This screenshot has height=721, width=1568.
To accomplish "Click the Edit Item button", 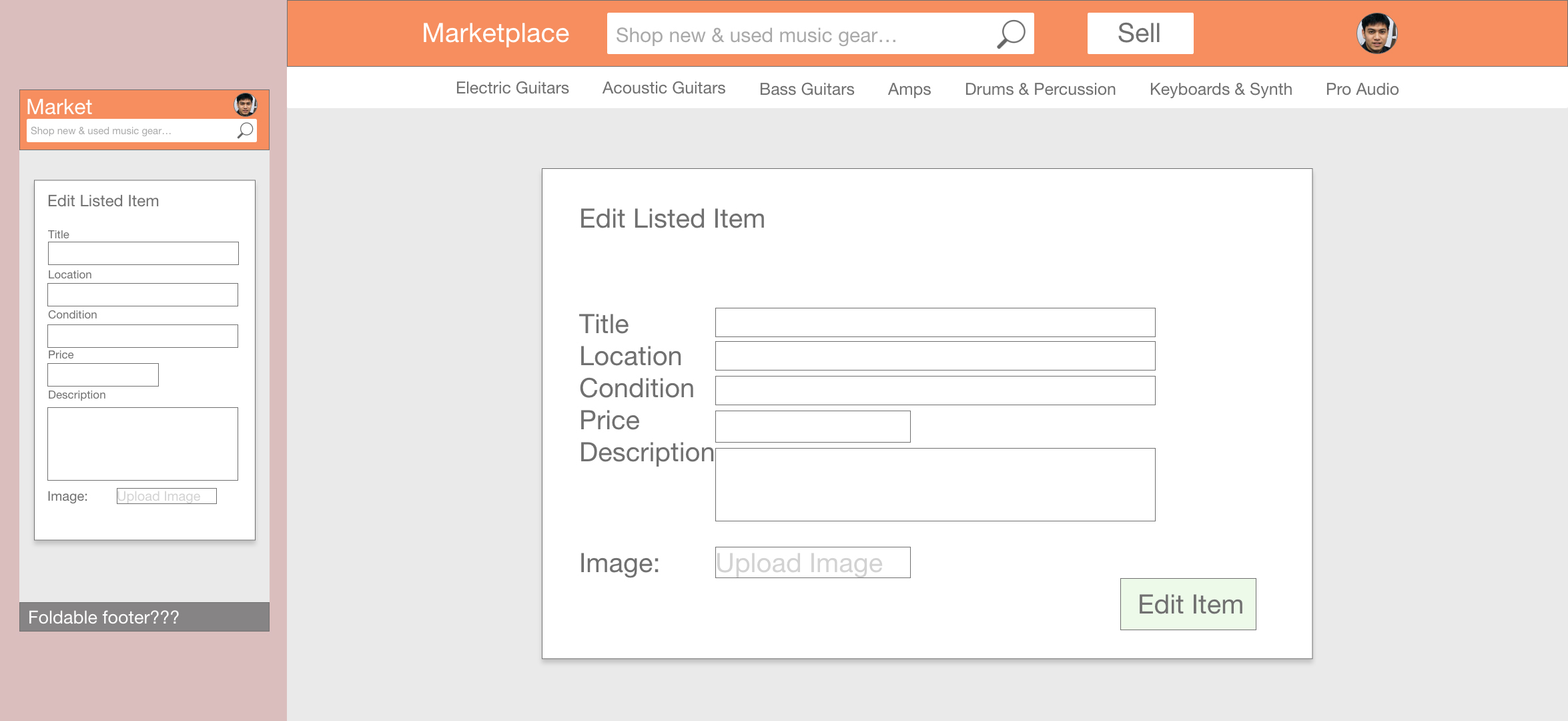I will [x=1188, y=604].
